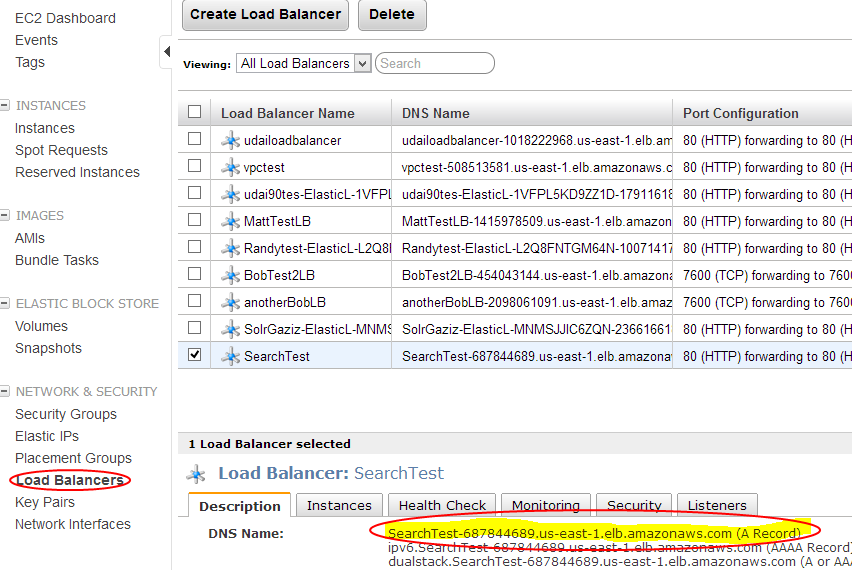Select the ipv6.SearchTest AAAA Record line

click(x=619, y=547)
